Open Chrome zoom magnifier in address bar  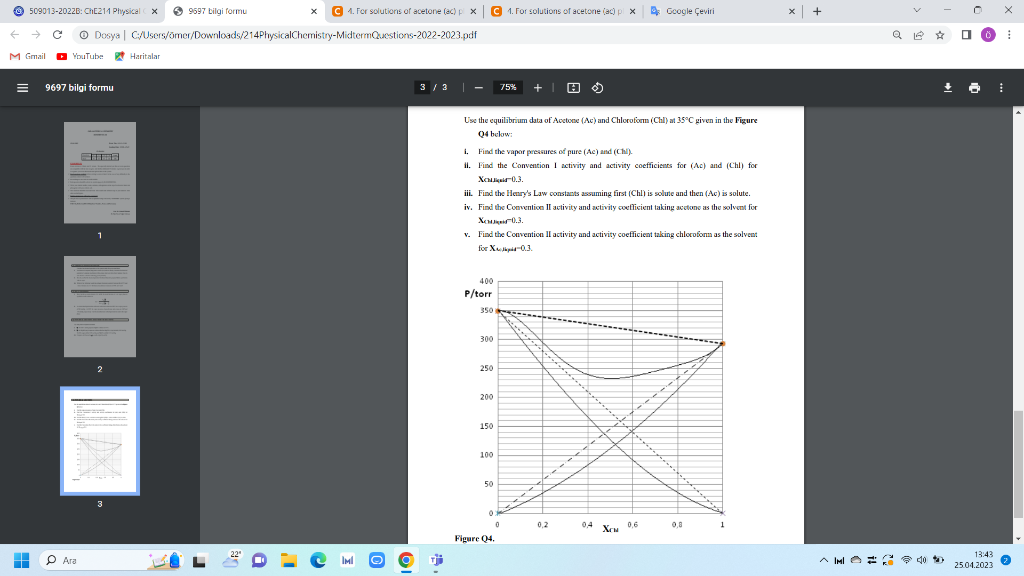(x=897, y=35)
